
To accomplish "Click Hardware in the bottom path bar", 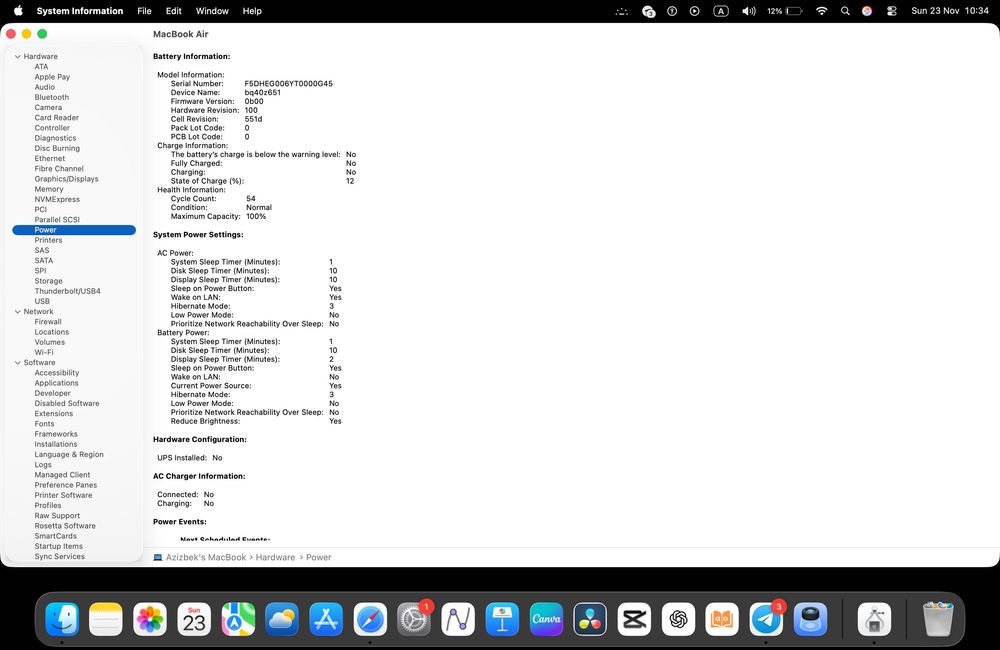I will 276,558.
